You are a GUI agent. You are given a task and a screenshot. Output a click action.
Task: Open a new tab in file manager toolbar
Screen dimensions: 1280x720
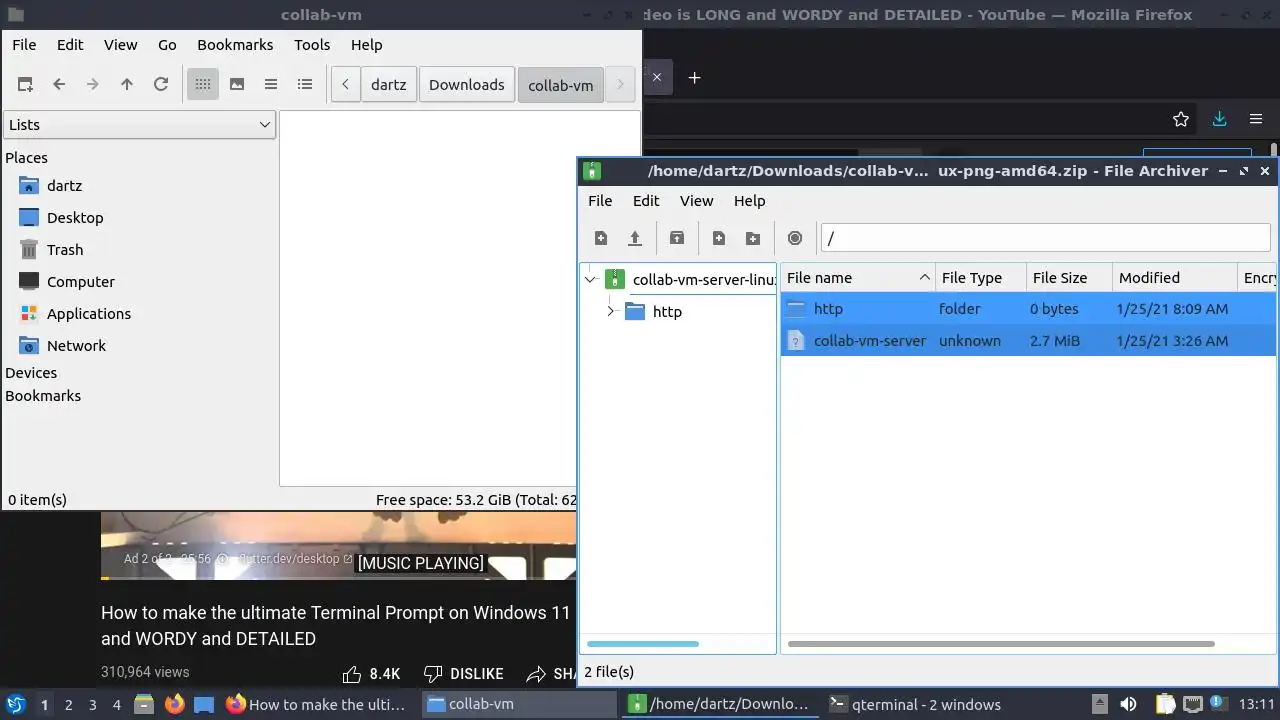pyautogui.click(x=25, y=85)
